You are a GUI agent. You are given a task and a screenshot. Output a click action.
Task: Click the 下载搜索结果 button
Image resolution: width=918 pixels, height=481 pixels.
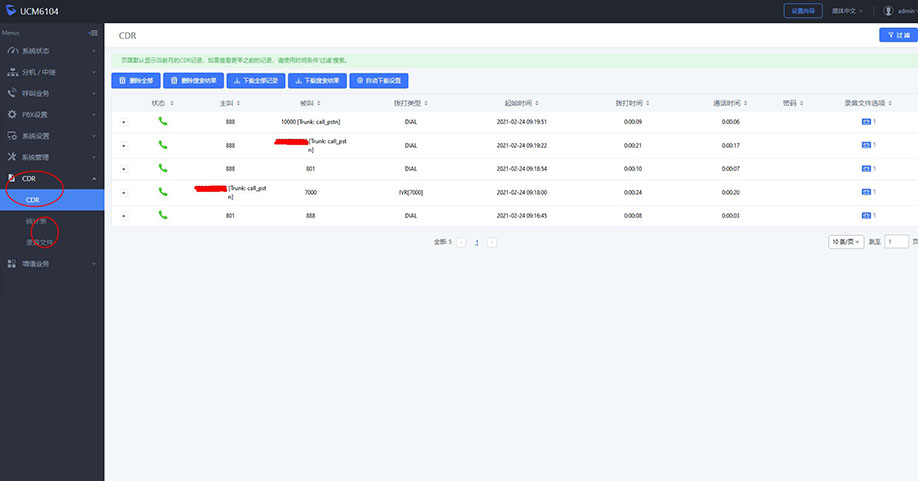click(317, 81)
